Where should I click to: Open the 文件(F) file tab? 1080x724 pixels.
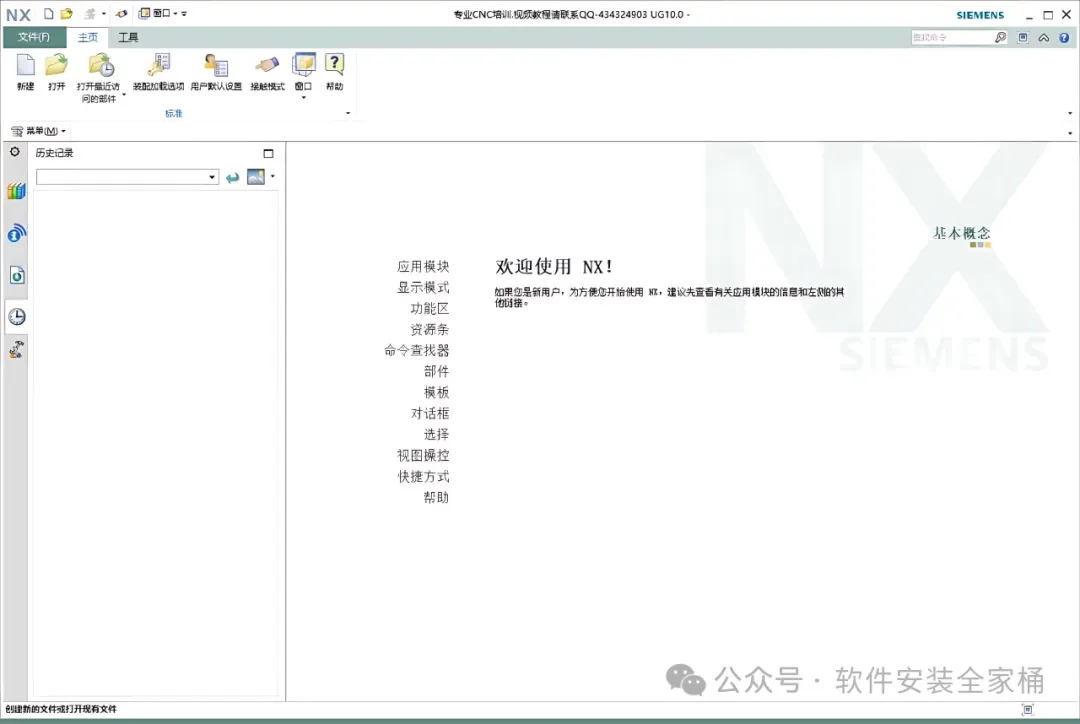[x=34, y=37]
